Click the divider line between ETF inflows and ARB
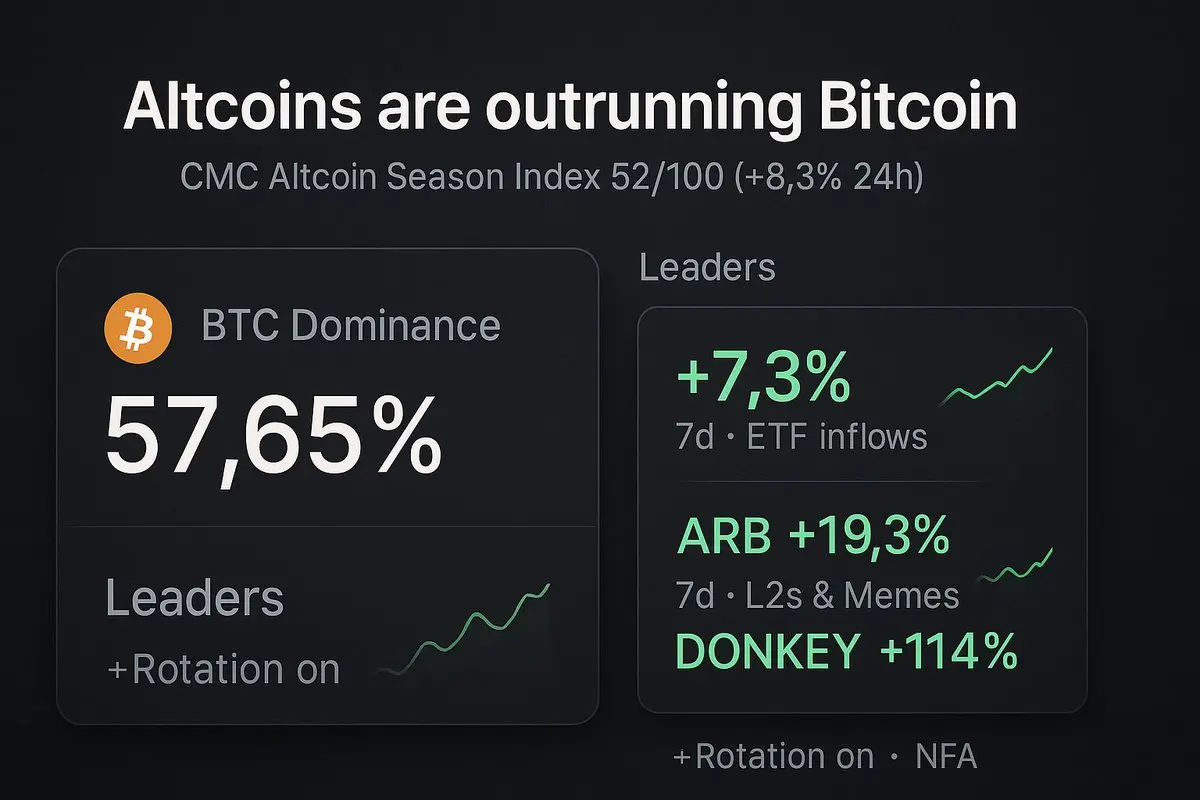Screen dimensions: 1200x800 click(862, 482)
